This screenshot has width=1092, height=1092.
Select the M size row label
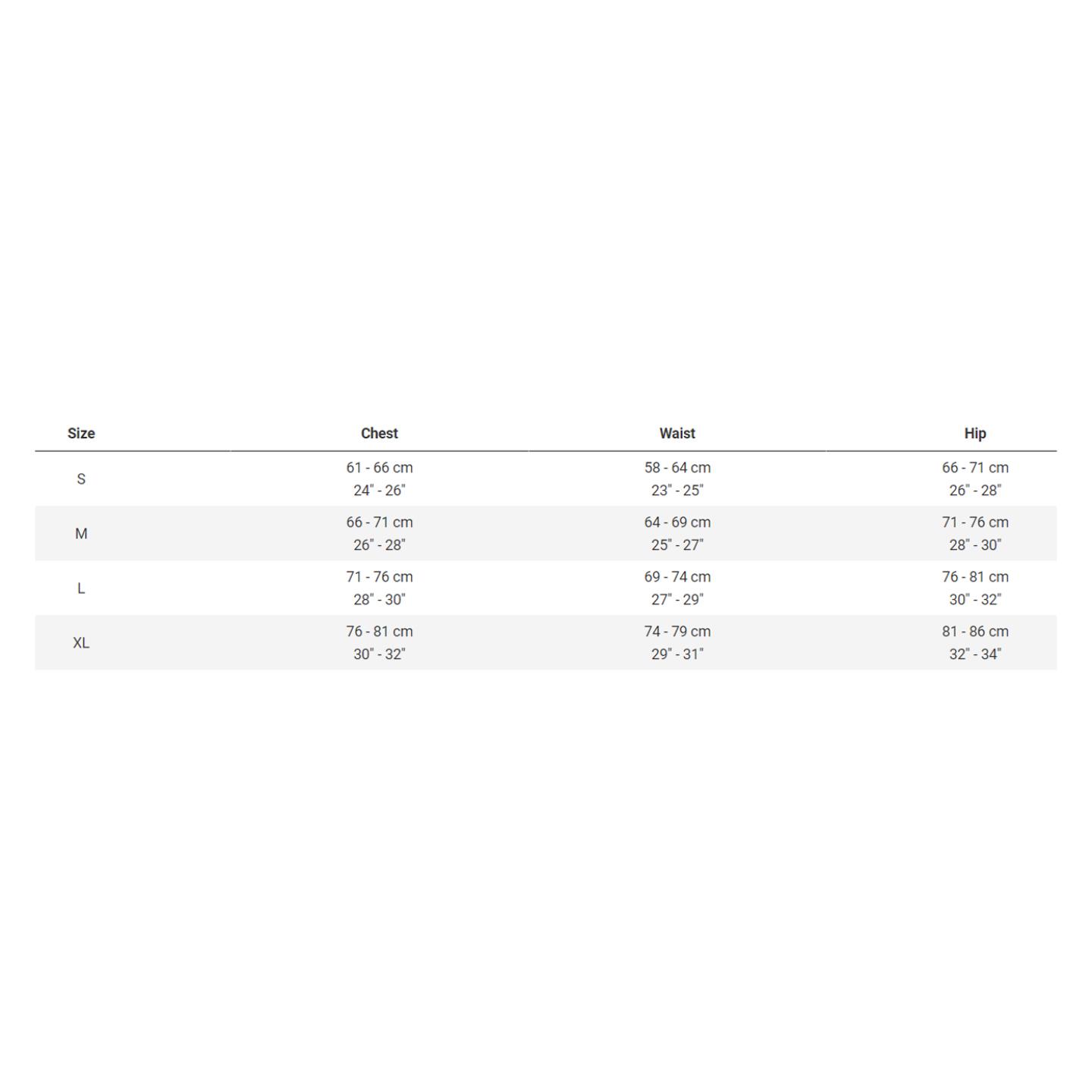(81, 533)
